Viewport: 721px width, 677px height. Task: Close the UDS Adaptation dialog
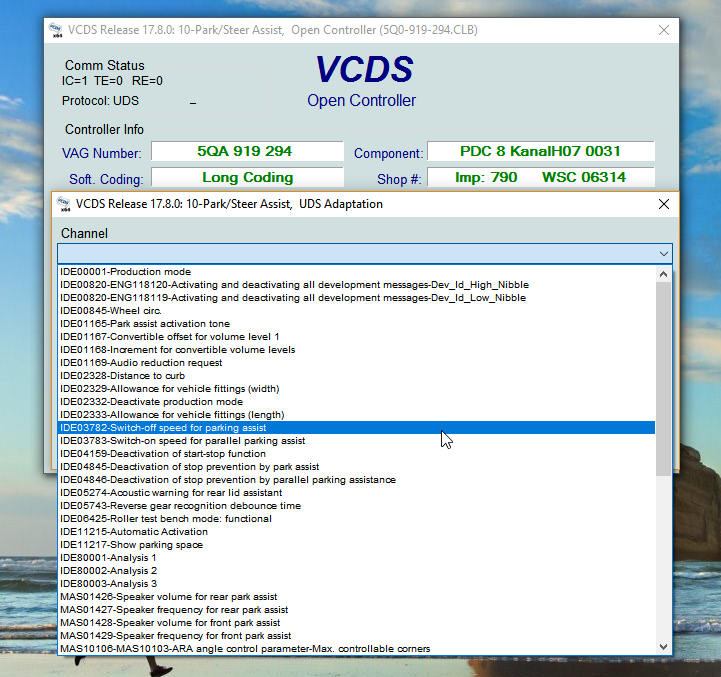663,204
